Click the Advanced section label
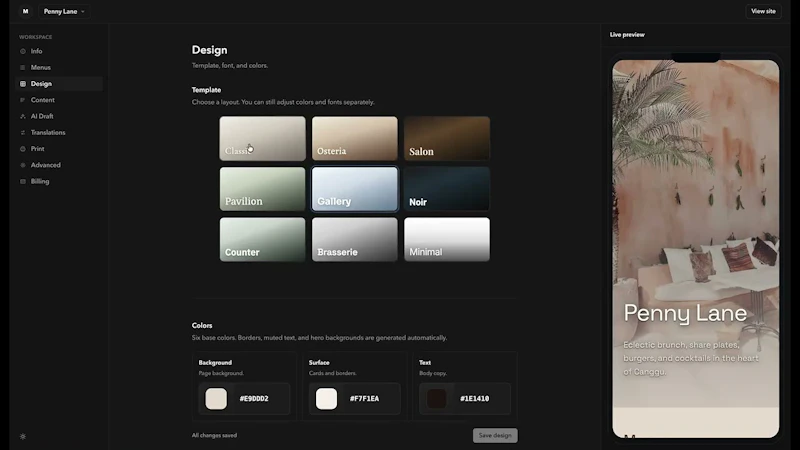The height and width of the screenshot is (450, 800). tap(45, 165)
